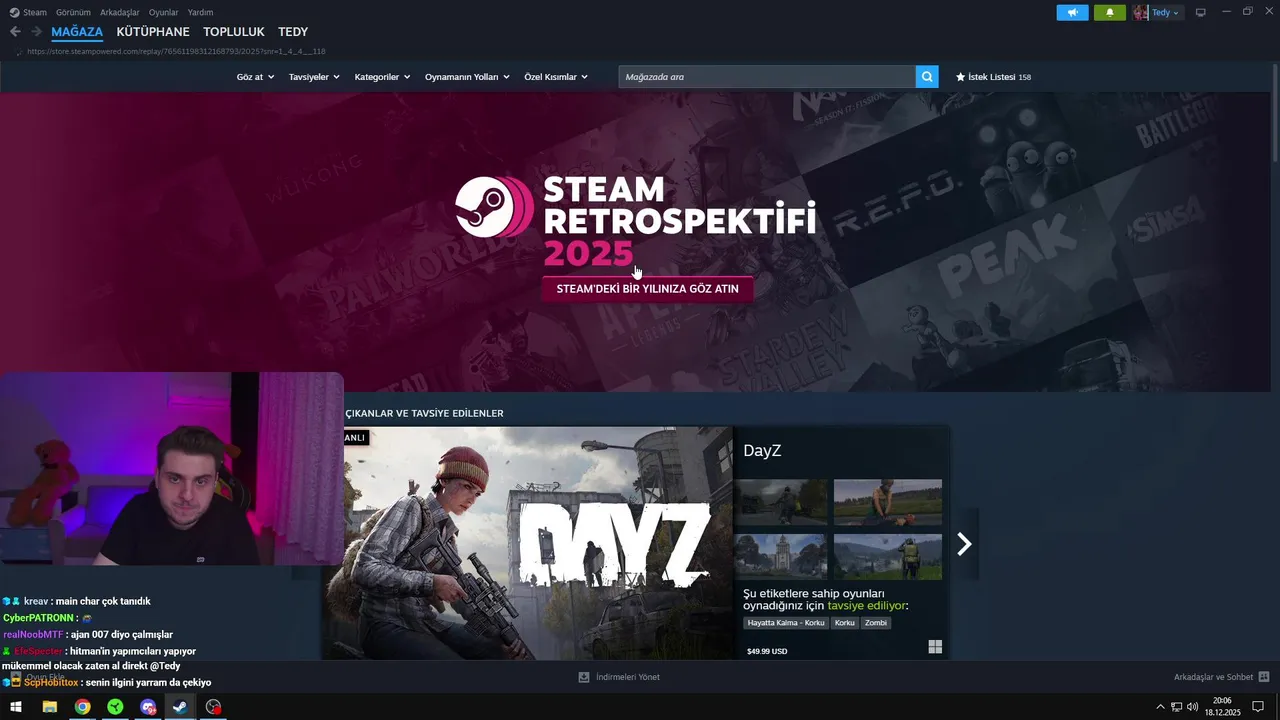
Task: Click the blue magnifier search button
Action: click(x=927, y=77)
